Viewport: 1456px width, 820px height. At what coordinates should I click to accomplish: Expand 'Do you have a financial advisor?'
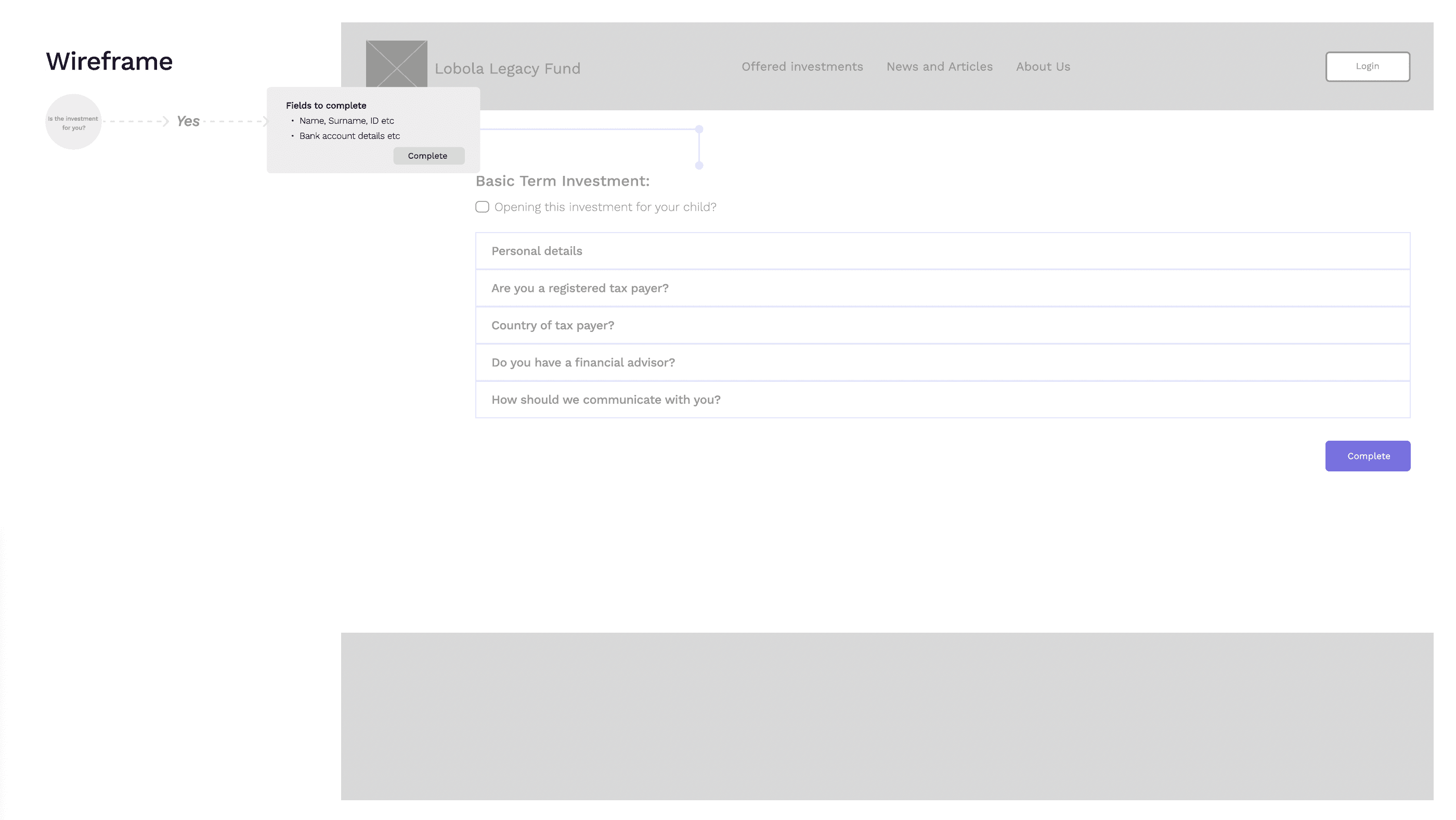pos(942,363)
